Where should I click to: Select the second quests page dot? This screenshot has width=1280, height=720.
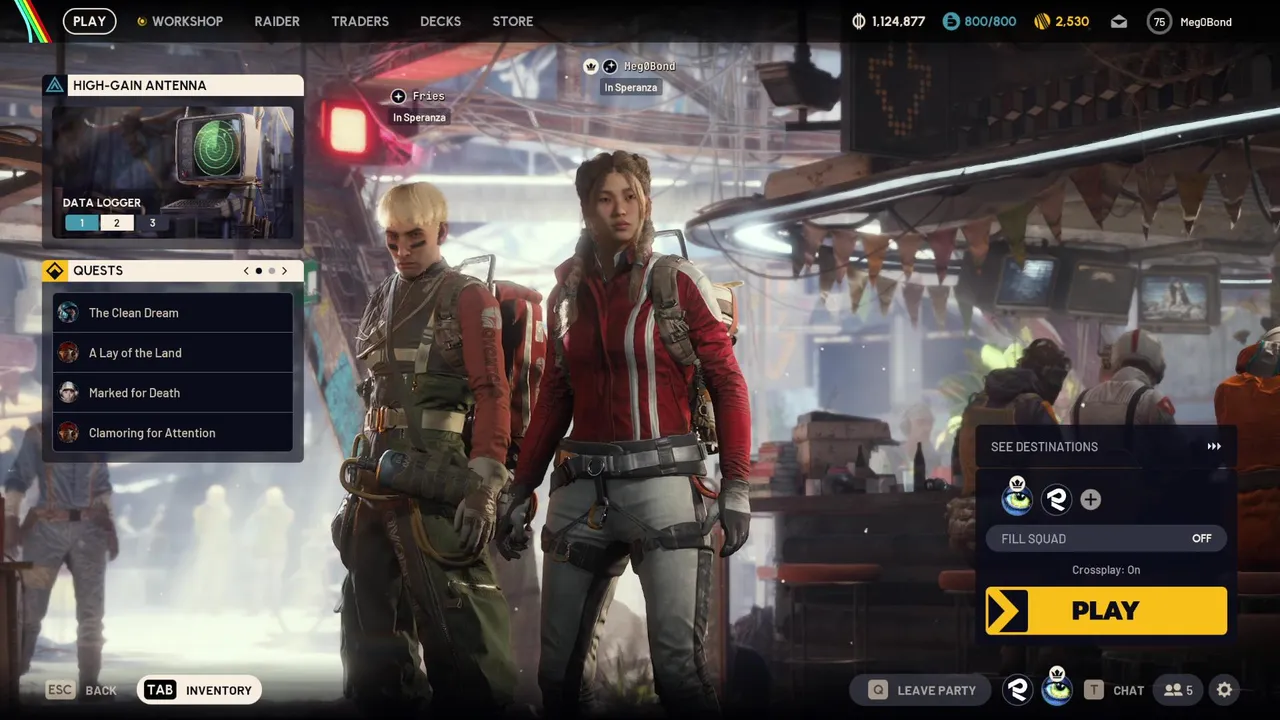271,270
